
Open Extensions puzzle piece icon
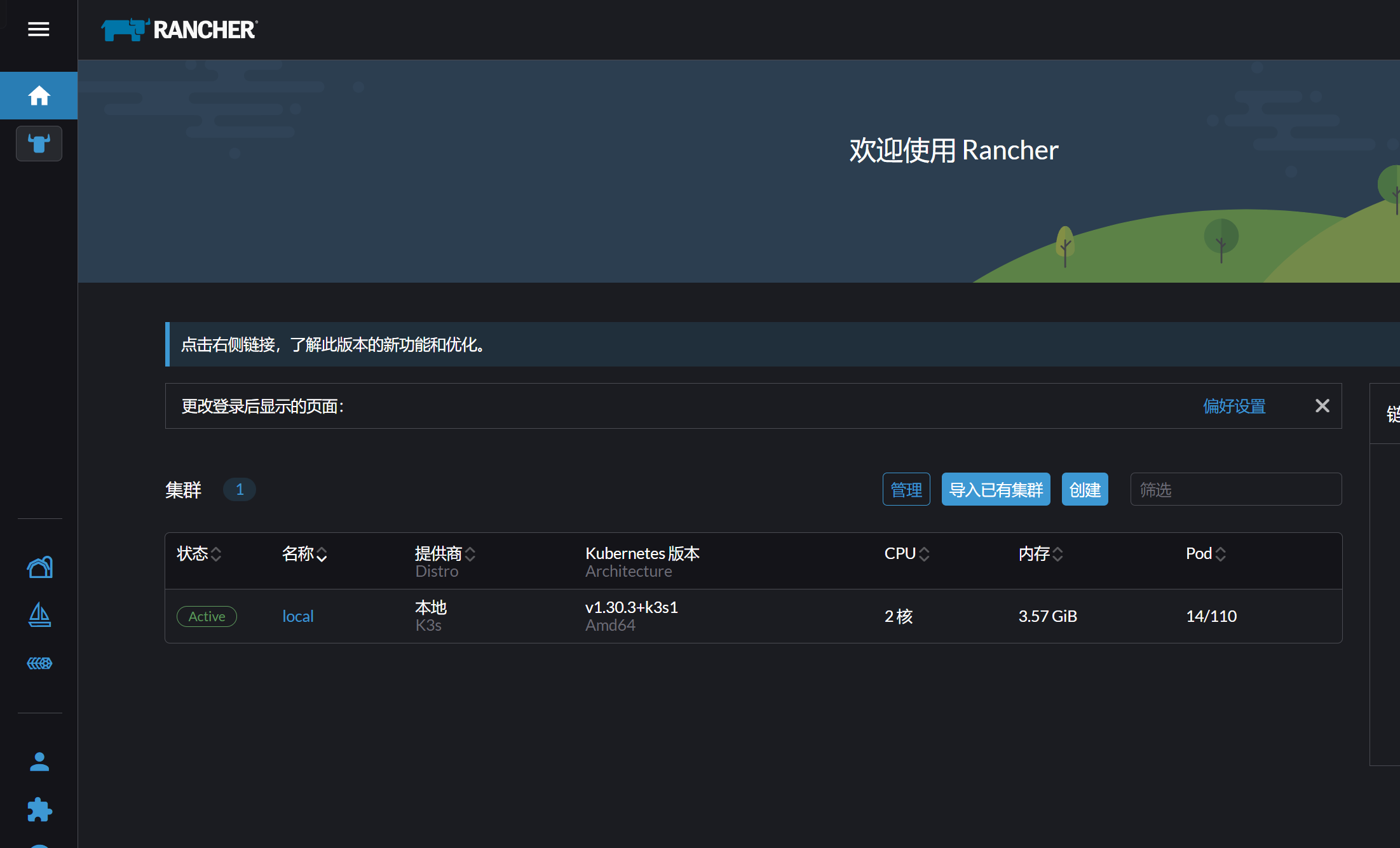(39, 809)
